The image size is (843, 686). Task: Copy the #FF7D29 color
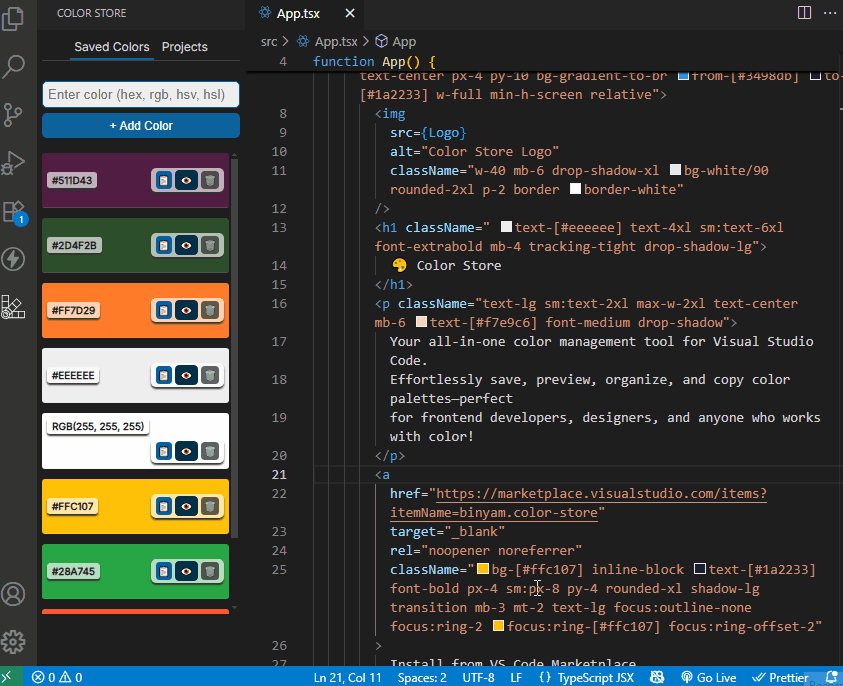(164, 311)
